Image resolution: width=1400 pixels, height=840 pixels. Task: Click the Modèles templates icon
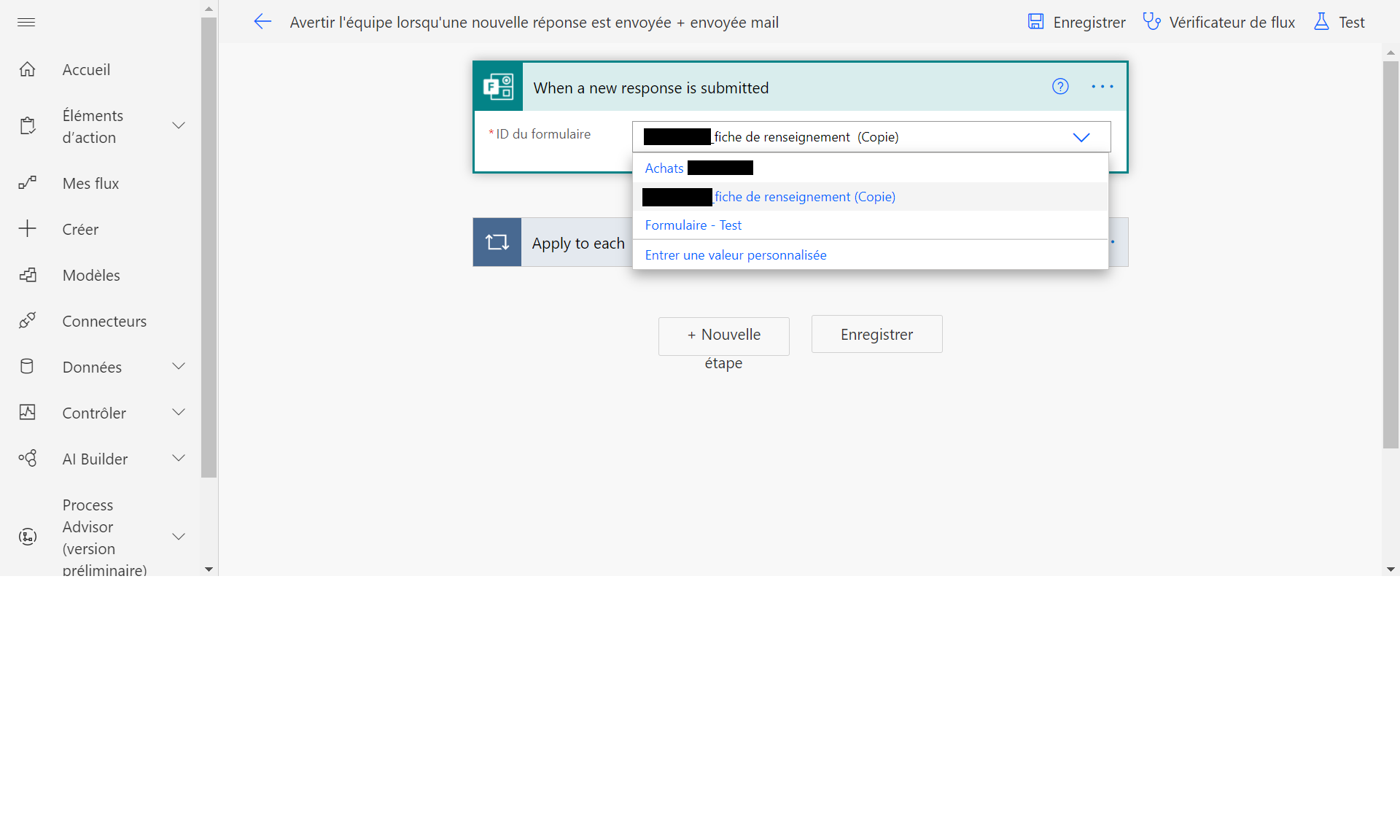pyautogui.click(x=27, y=275)
